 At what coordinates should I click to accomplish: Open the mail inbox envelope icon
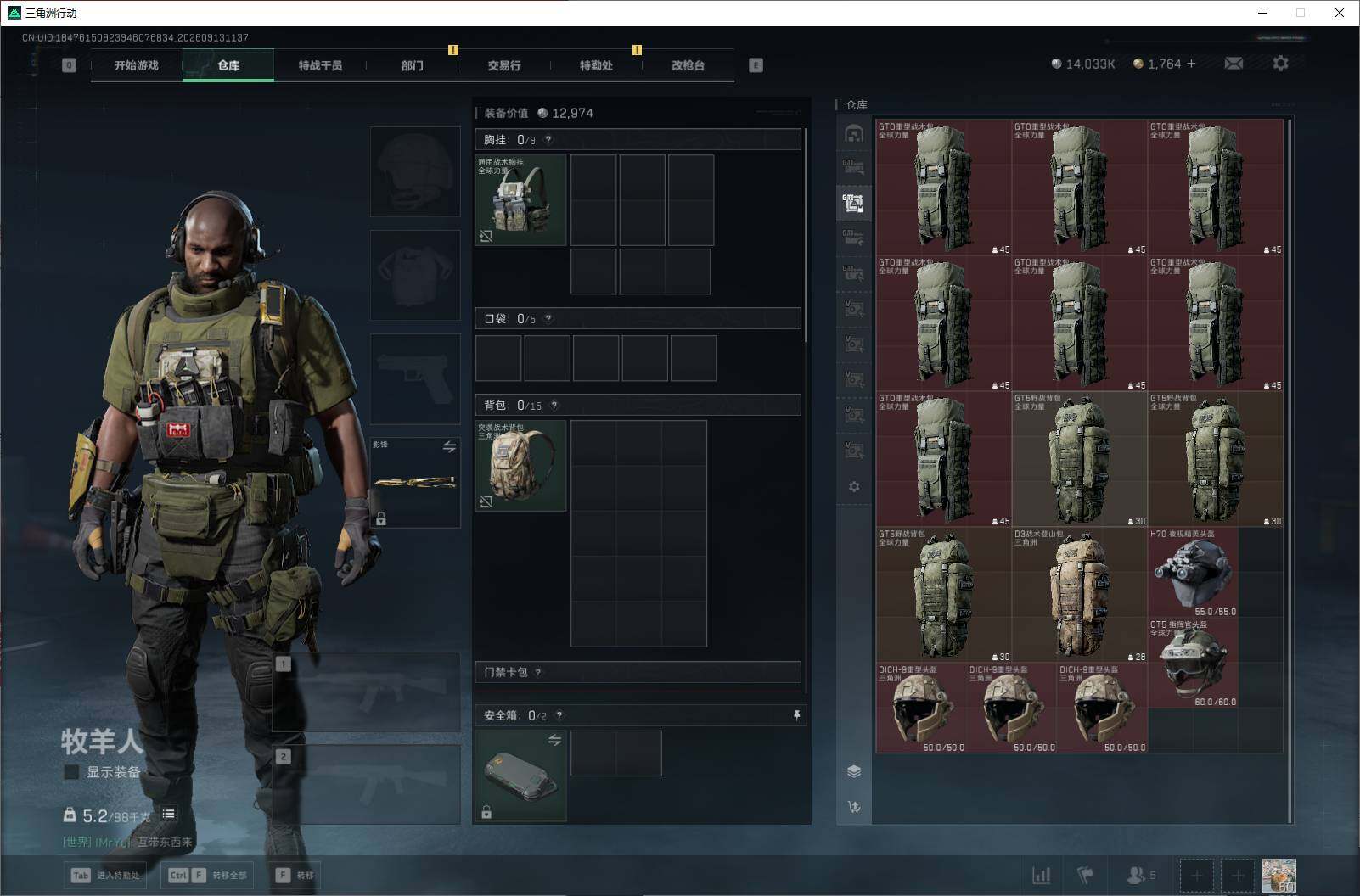click(x=1234, y=64)
